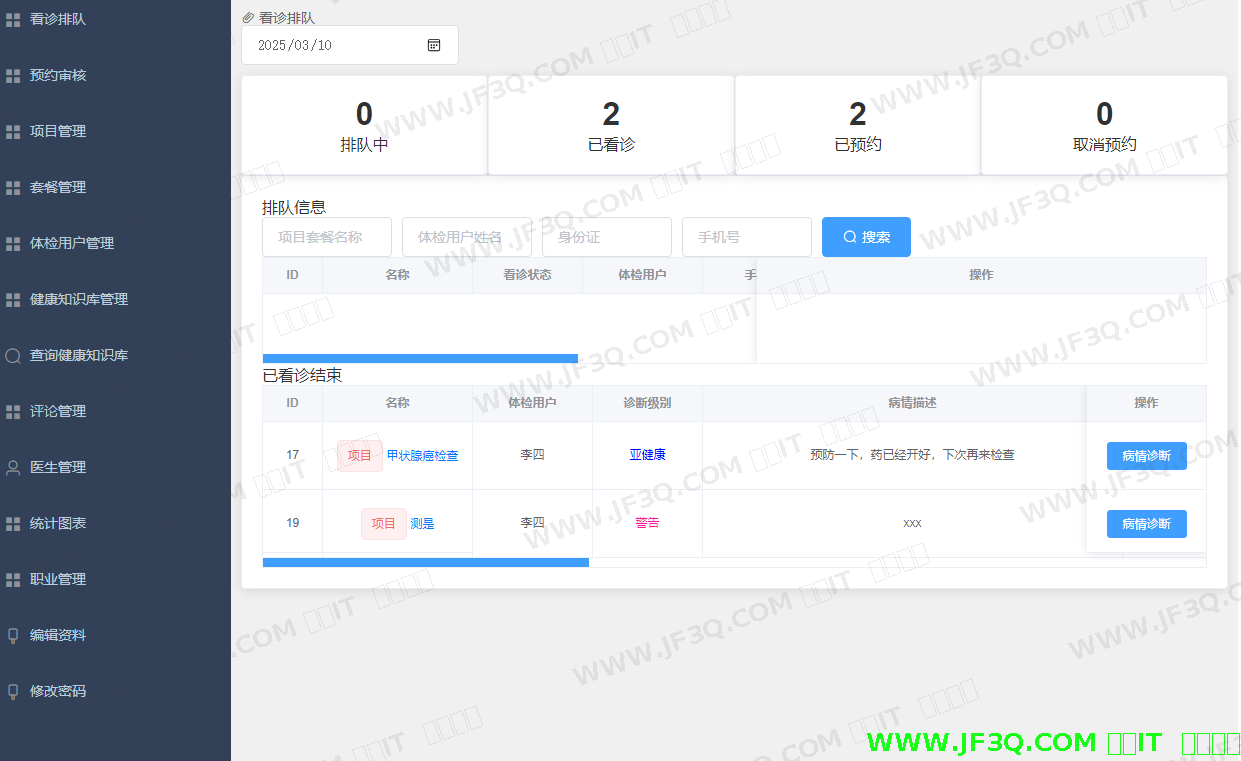Viewport: 1241px width, 761px height.
Task: Click the person icon beside 医生管理
Action: pos(13,467)
